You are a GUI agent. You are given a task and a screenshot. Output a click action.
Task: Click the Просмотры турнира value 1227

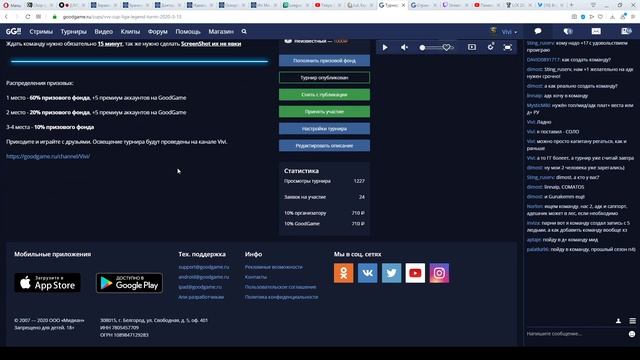[x=359, y=181]
